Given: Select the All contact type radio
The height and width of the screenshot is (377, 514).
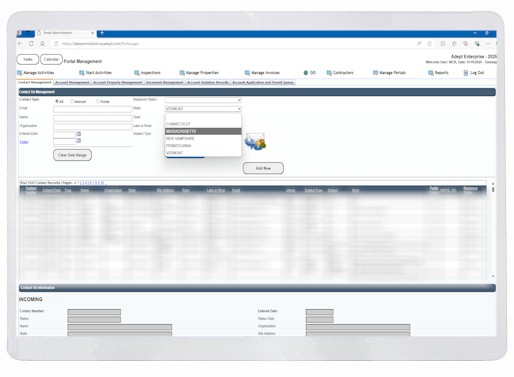Looking at the screenshot, I should (57, 101).
